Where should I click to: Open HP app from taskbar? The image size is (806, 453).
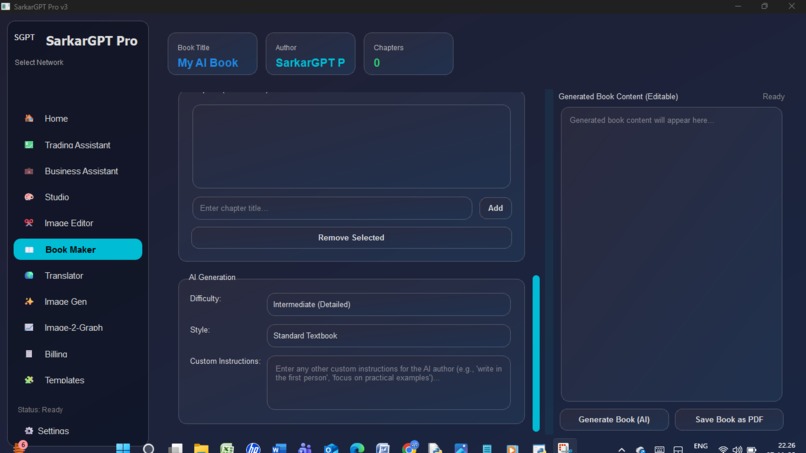click(253, 448)
